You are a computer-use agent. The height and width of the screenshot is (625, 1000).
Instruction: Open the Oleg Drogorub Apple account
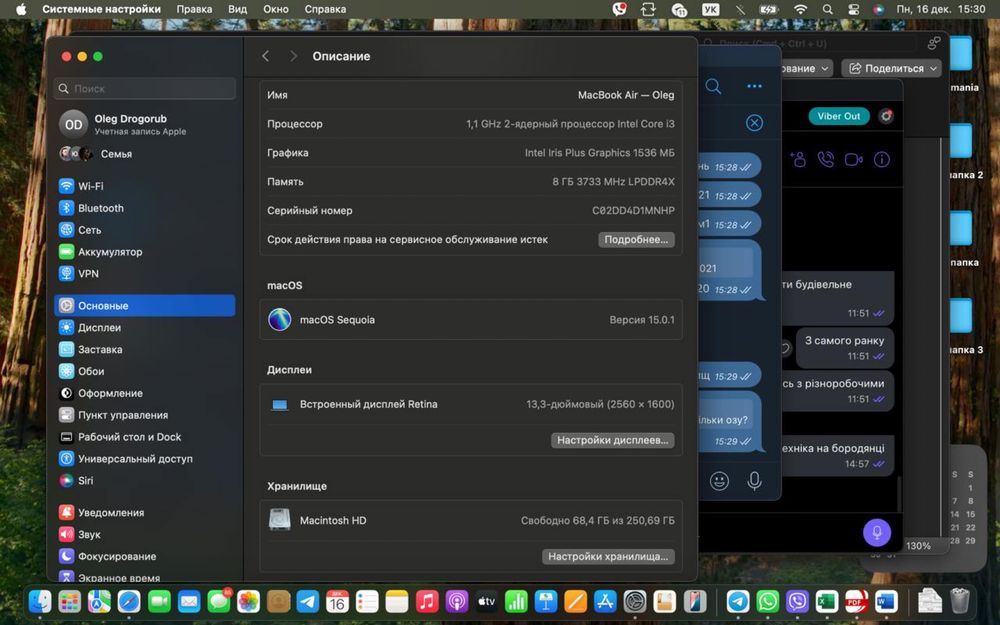[145, 124]
